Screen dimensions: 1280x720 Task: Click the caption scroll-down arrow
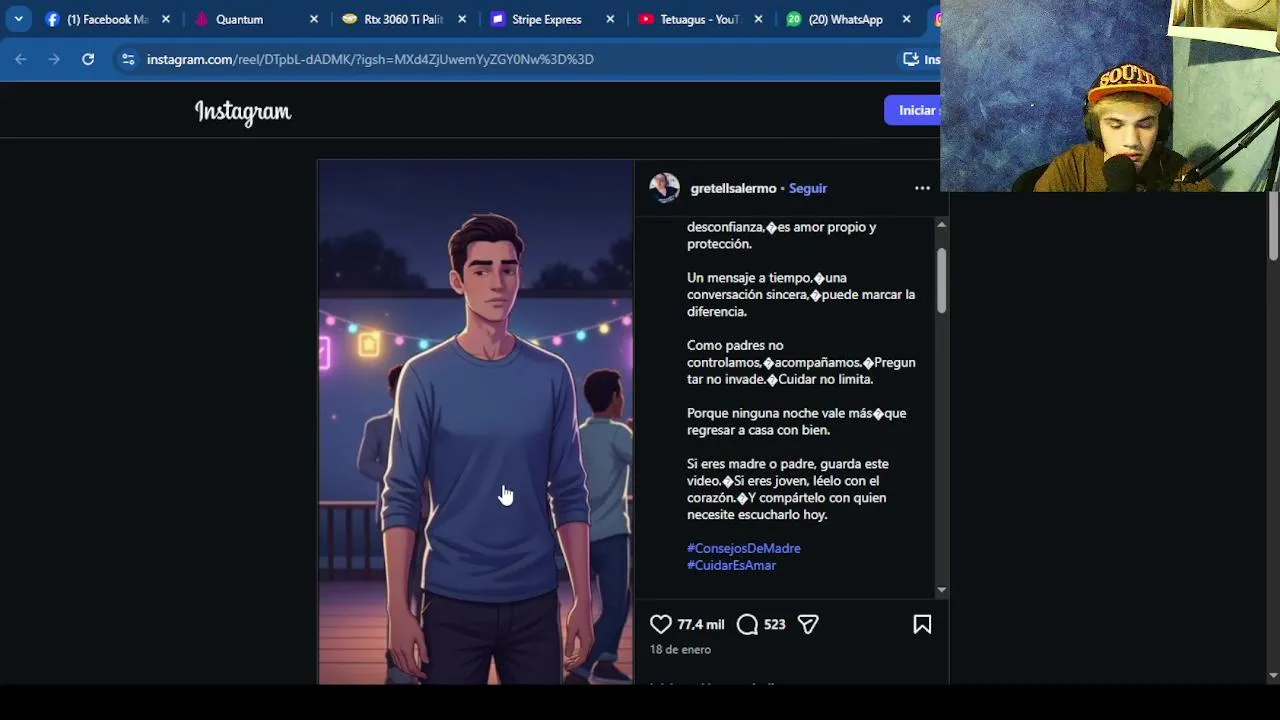(x=941, y=590)
